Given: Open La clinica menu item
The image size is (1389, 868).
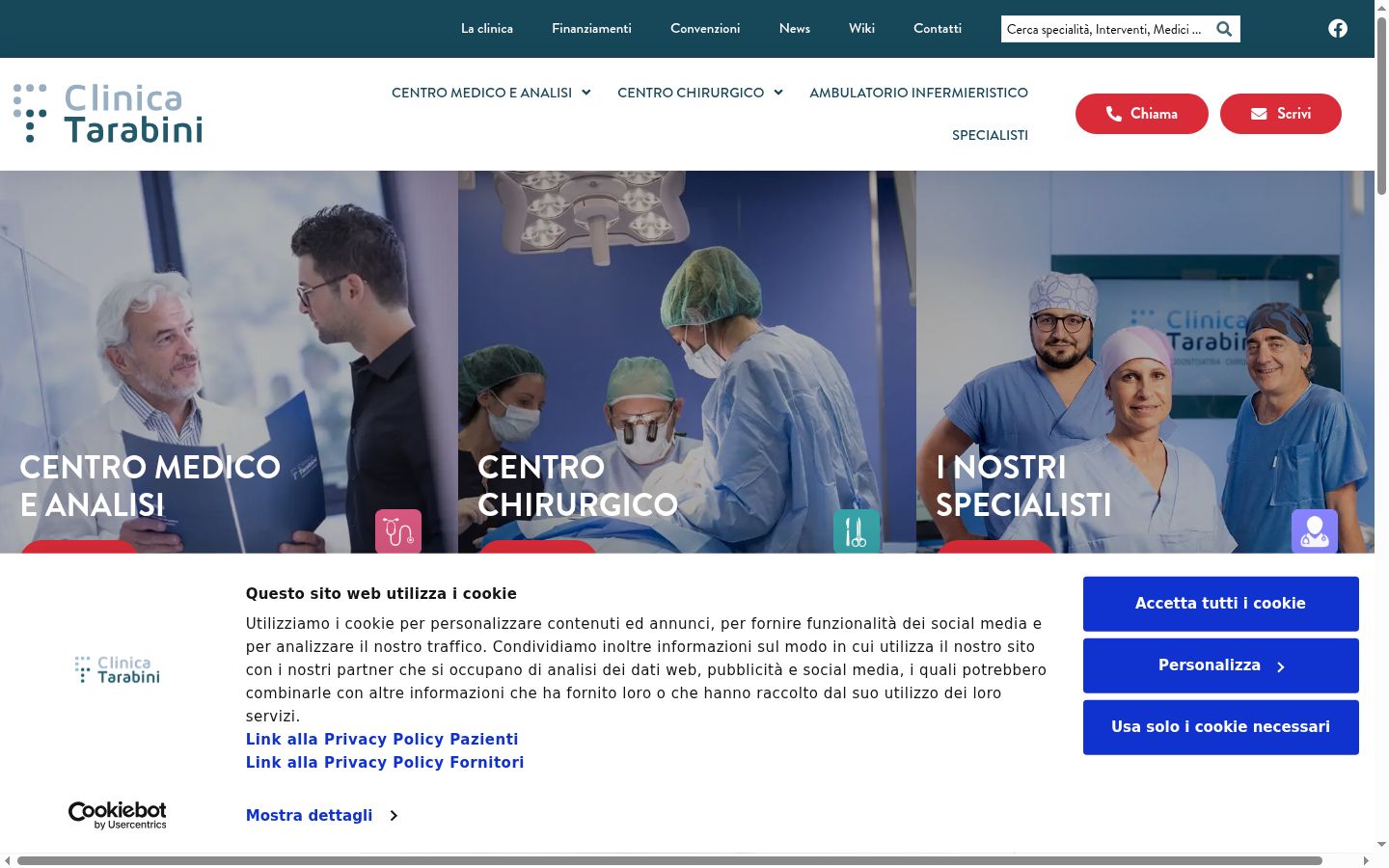Looking at the screenshot, I should (x=487, y=29).
